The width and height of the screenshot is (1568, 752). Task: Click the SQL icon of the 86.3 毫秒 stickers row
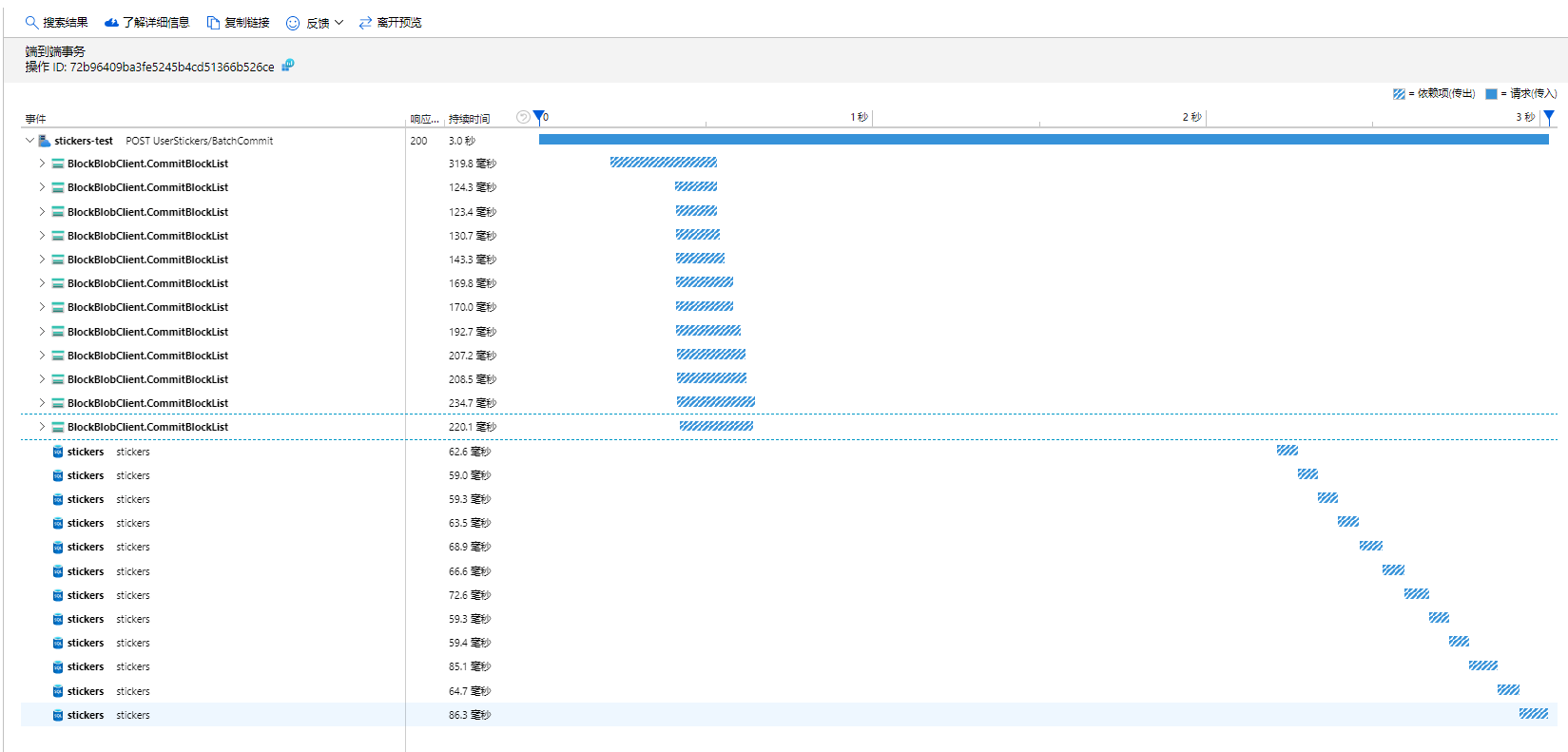click(x=58, y=715)
